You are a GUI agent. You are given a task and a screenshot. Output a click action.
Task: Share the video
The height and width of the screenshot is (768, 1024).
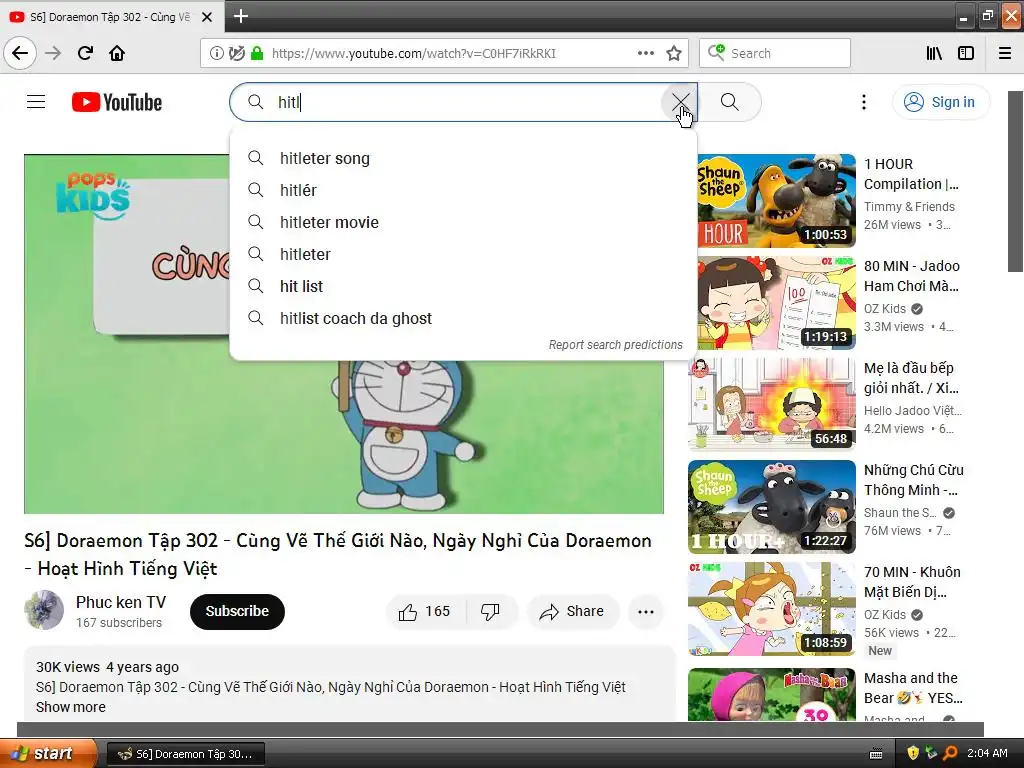click(x=572, y=611)
